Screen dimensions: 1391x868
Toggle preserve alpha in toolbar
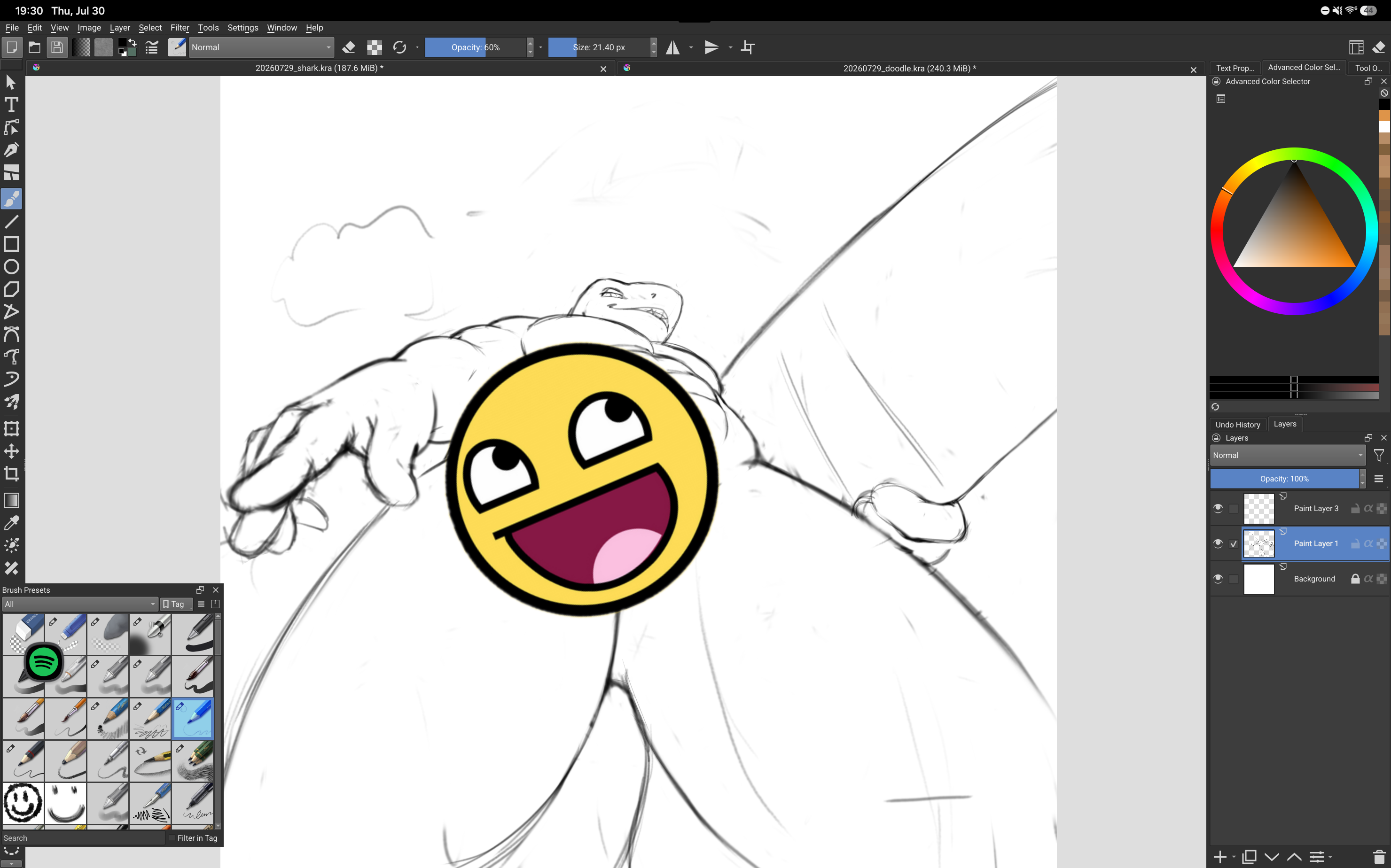pyautogui.click(x=375, y=47)
